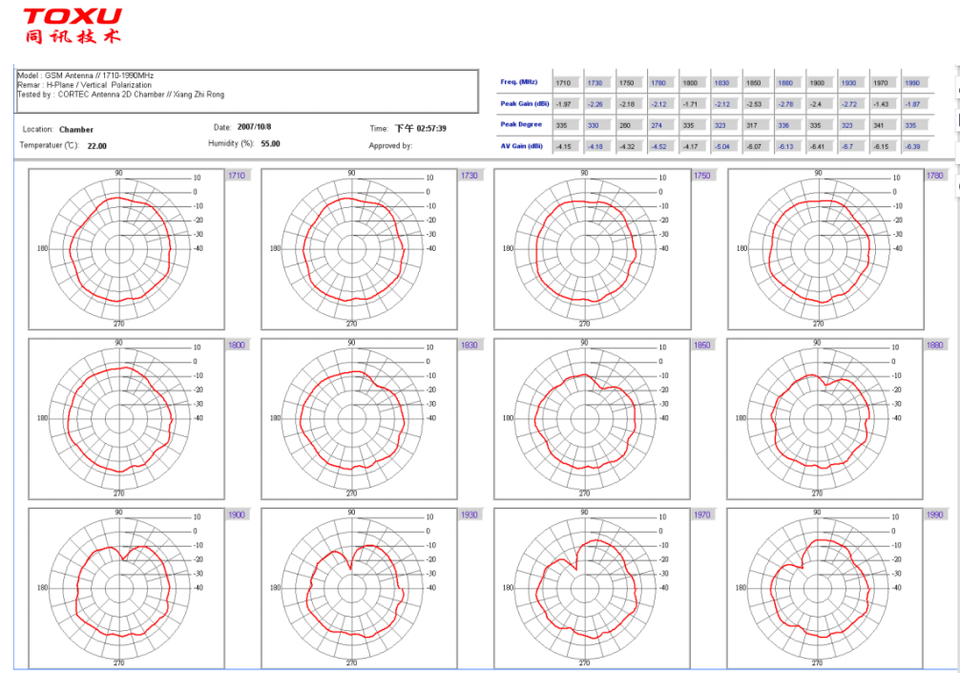Select the 1990 cell in the Freq. table row
This screenshot has width=960, height=673.
click(917, 83)
